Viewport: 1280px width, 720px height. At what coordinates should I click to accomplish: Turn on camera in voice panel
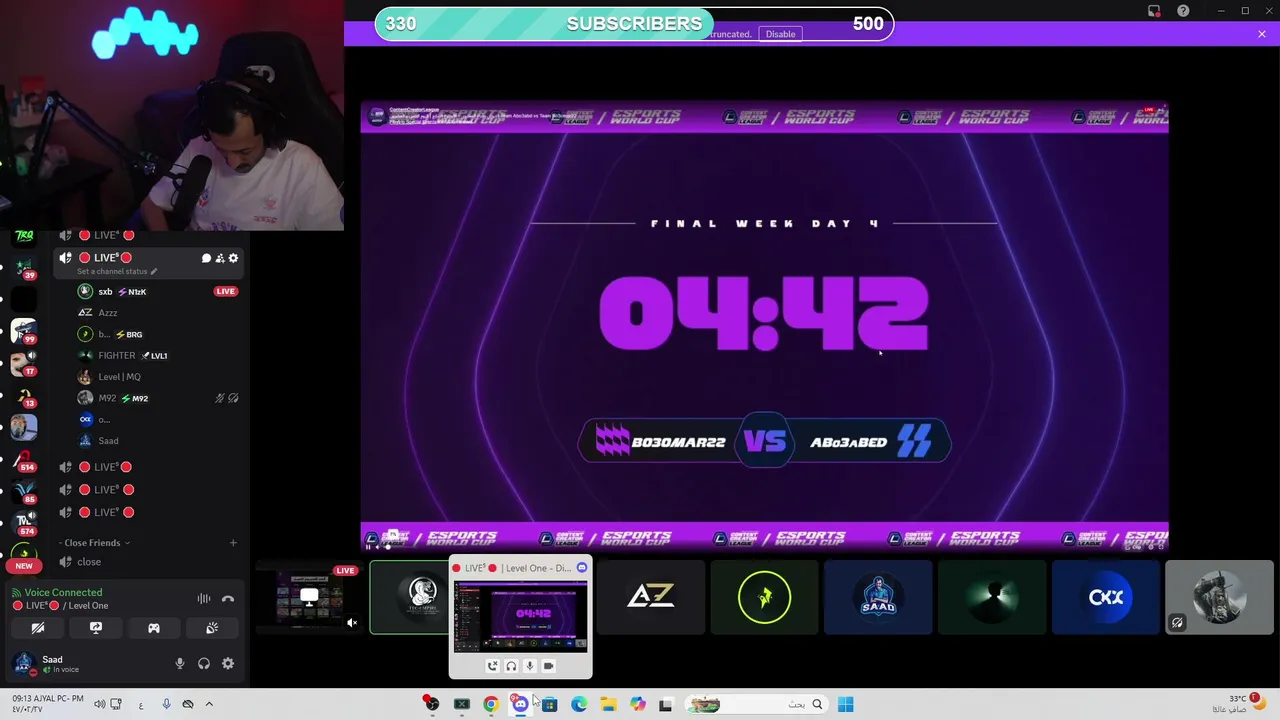[x=38, y=628]
